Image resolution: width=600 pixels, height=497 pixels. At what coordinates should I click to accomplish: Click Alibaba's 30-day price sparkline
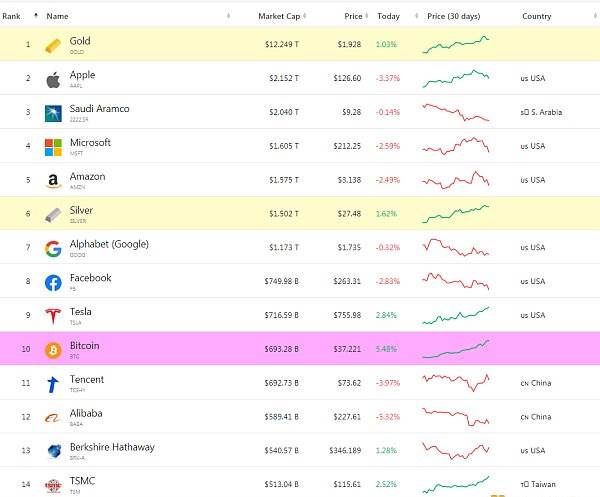click(455, 417)
